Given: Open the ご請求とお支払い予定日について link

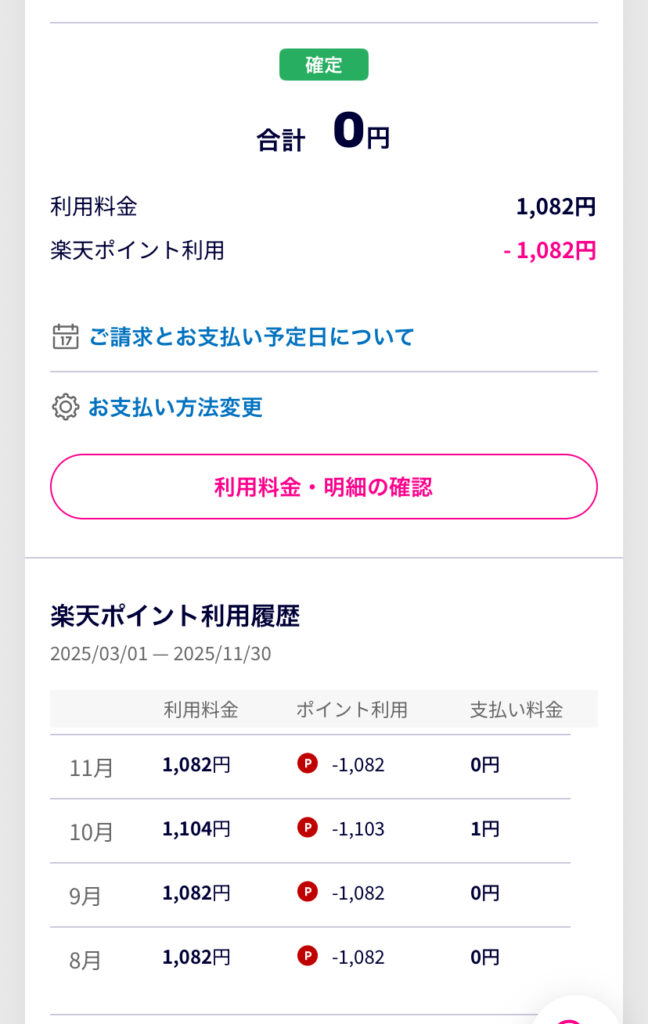Looking at the screenshot, I should point(251,337).
